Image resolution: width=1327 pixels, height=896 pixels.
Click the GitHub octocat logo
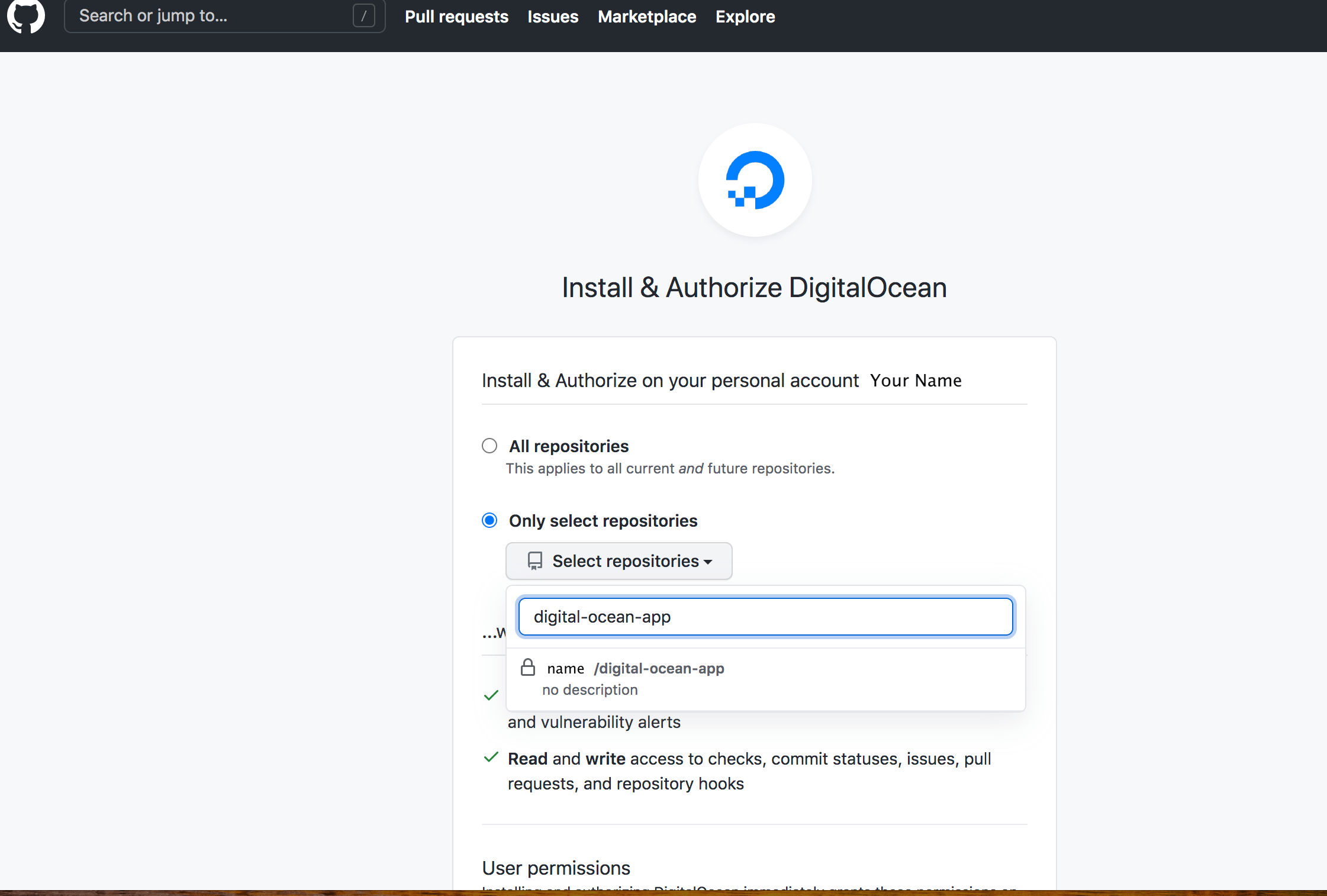click(26, 17)
